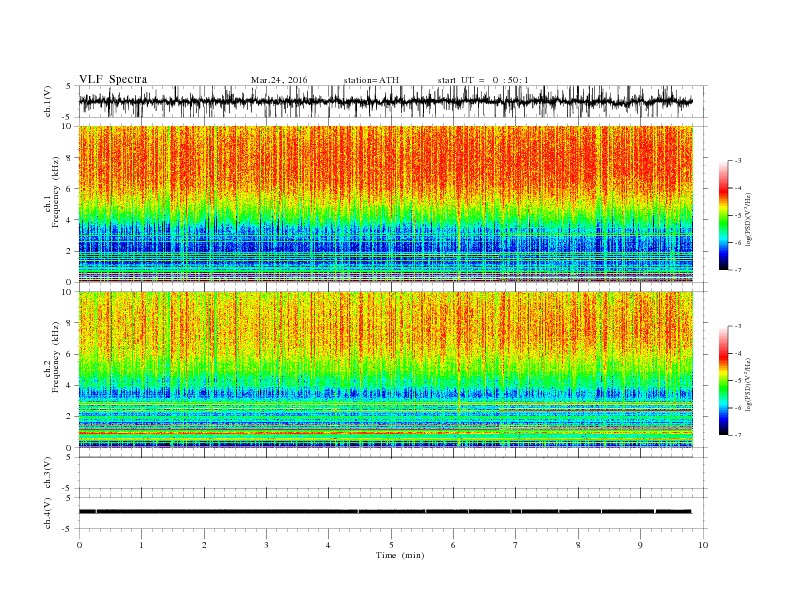Click the 'ch.3(V)' axis label

pos(48,473)
